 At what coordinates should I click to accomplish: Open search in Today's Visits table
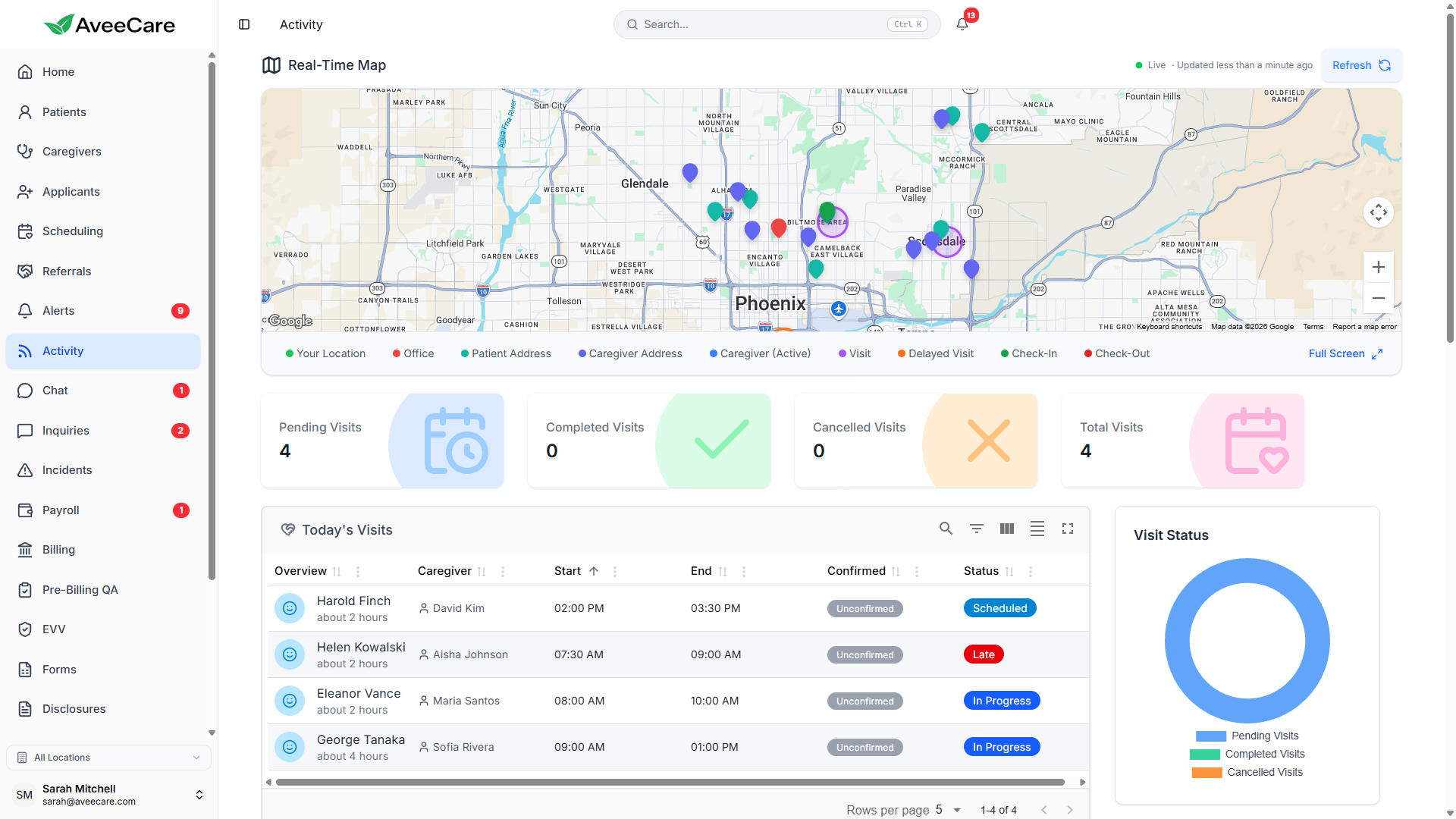(946, 529)
